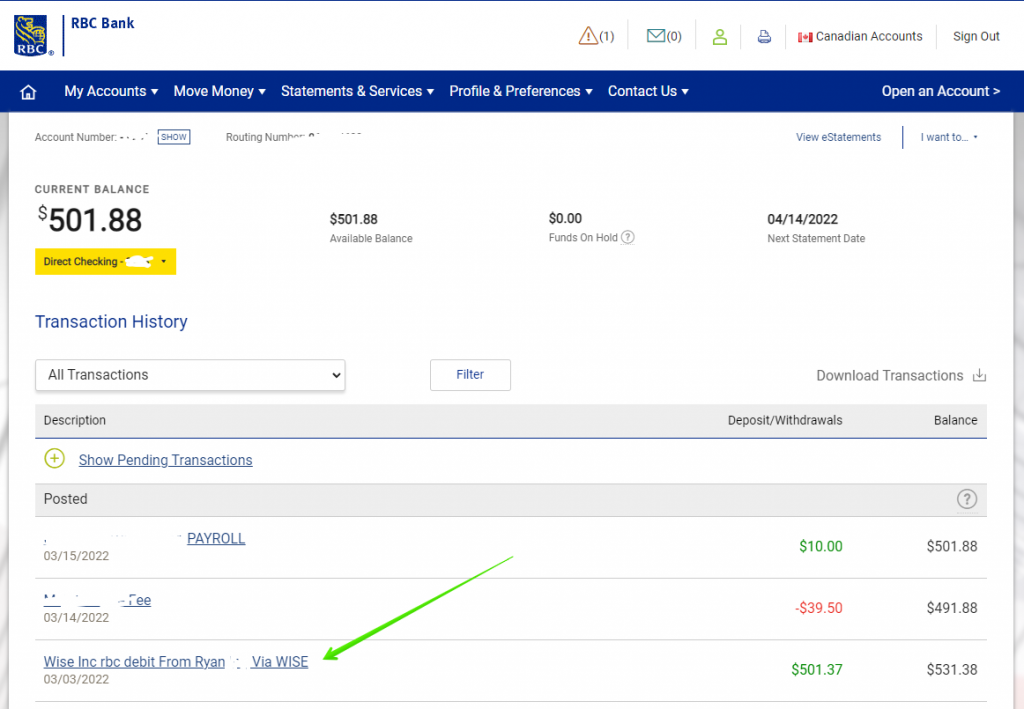
Task: Click the $501.37 deposit amount
Action: [816, 670]
